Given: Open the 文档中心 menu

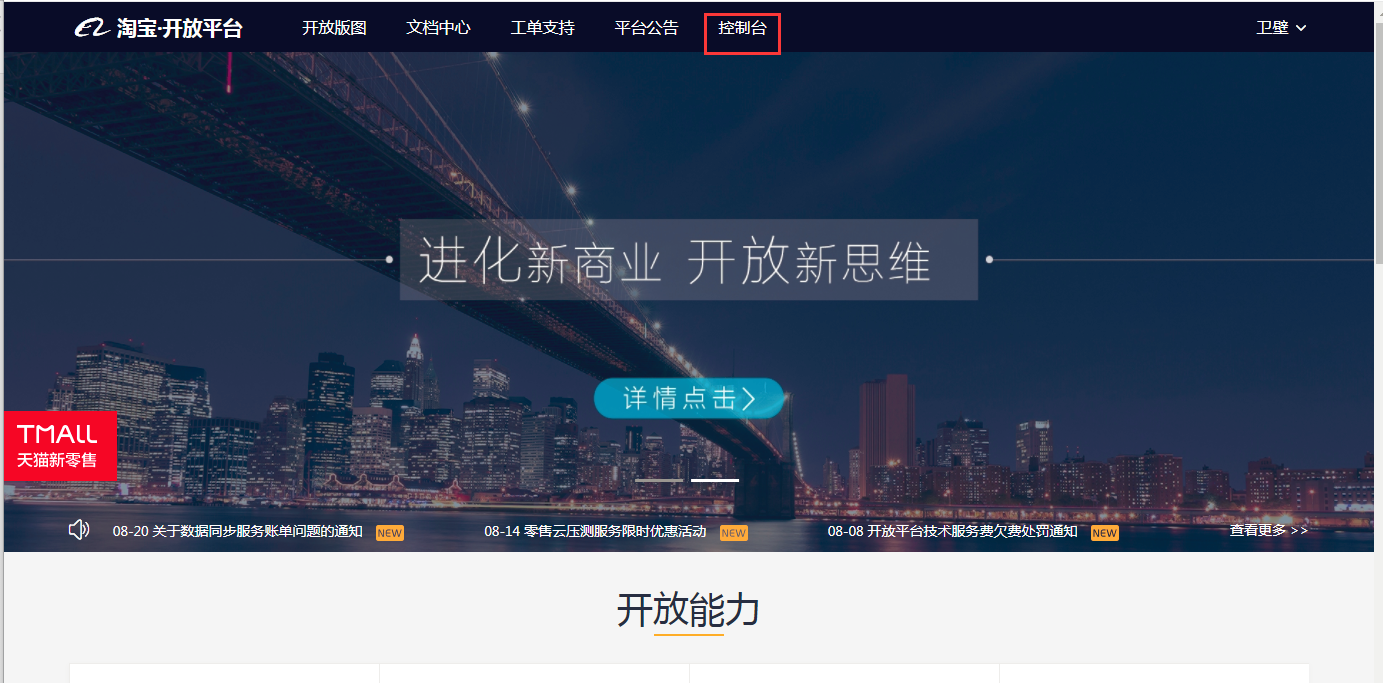Looking at the screenshot, I should point(438,28).
